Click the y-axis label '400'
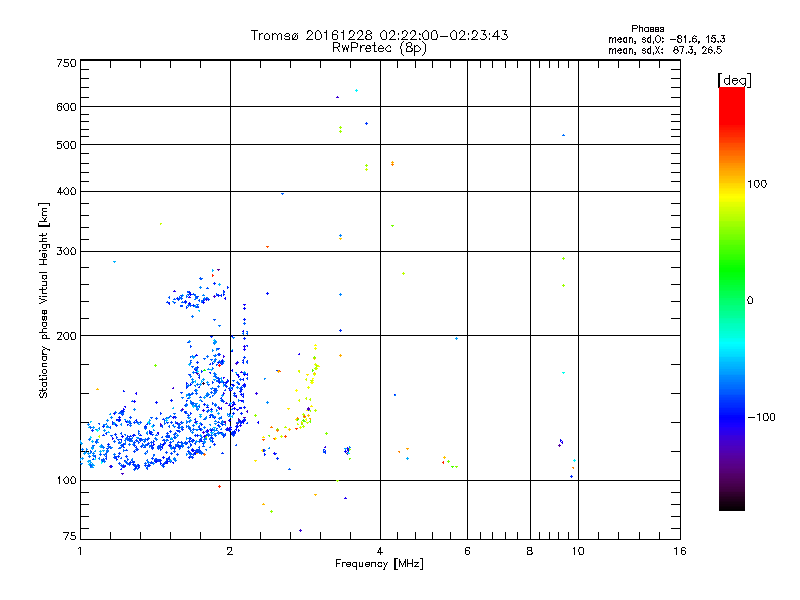This screenshot has height=600, width=800. (x=66, y=191)
